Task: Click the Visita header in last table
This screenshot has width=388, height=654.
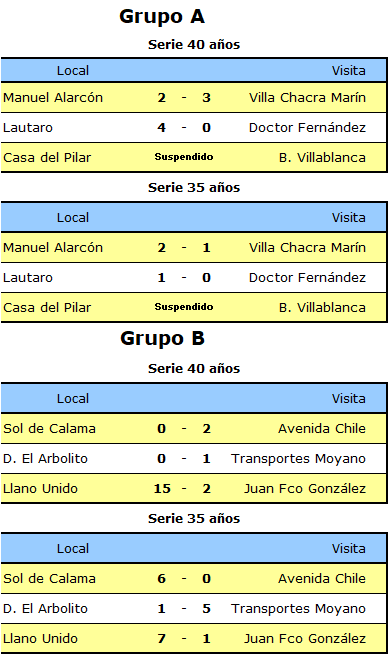Action: tap(349, 549)
